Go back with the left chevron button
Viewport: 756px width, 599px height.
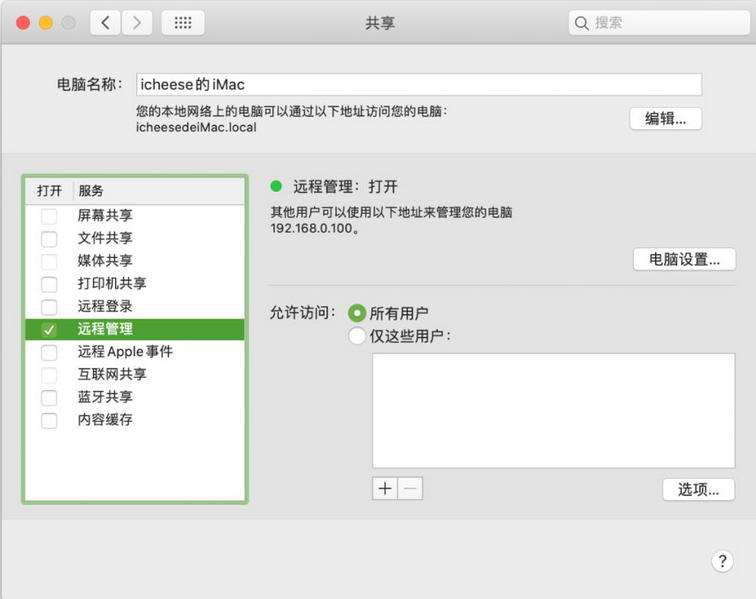pos(105,23)
